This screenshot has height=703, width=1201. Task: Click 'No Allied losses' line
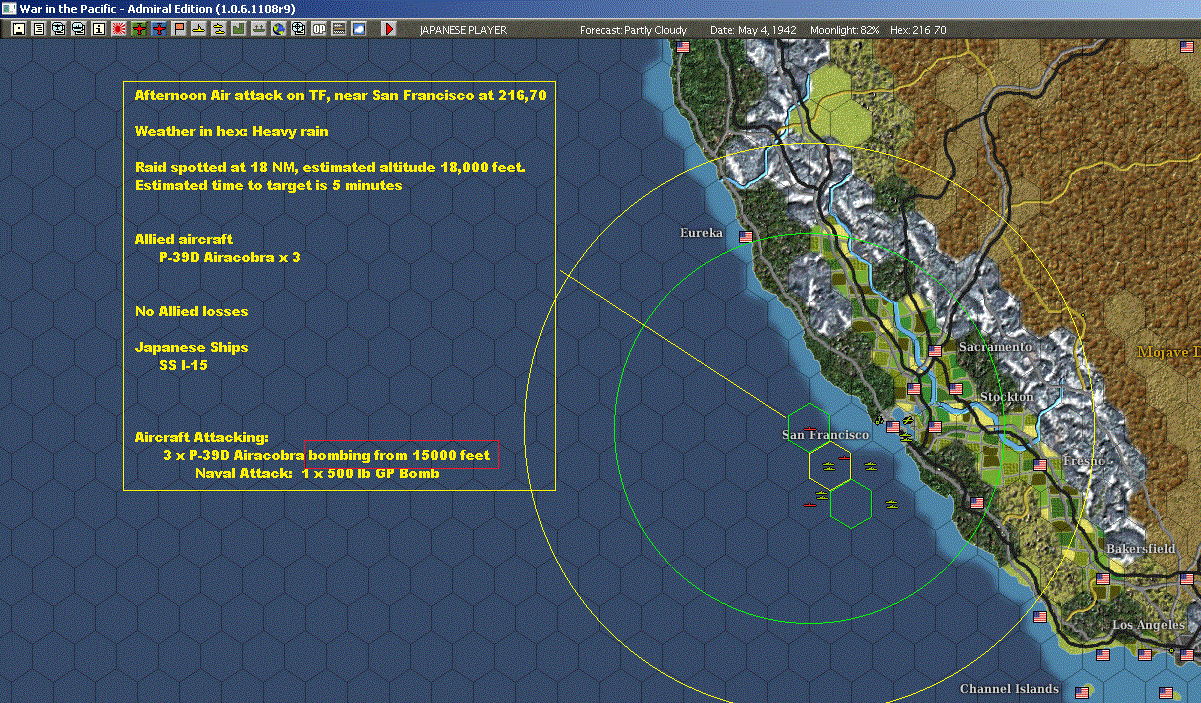click(192, 311)
